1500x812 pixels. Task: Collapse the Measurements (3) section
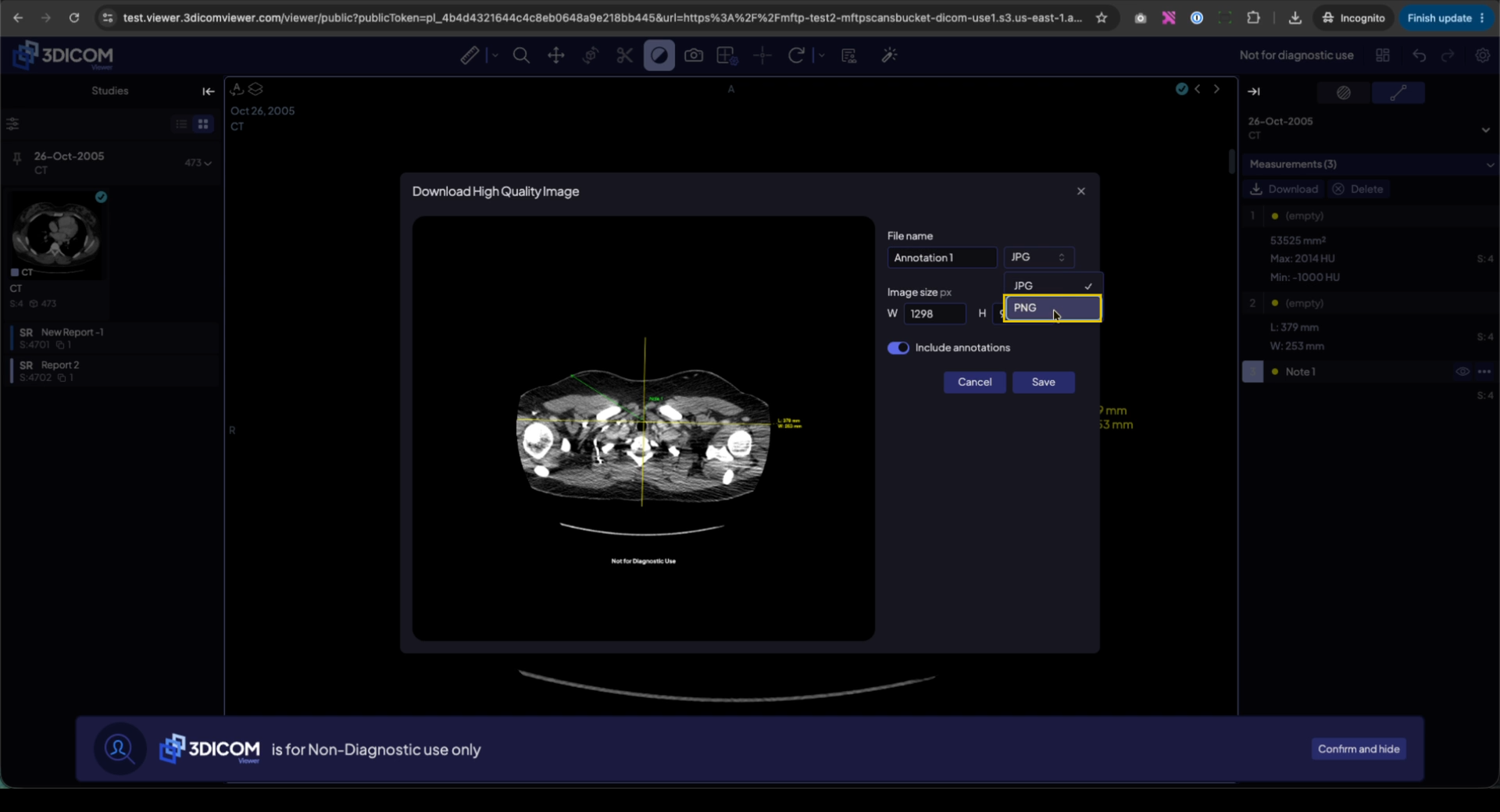click(1490, 165)
